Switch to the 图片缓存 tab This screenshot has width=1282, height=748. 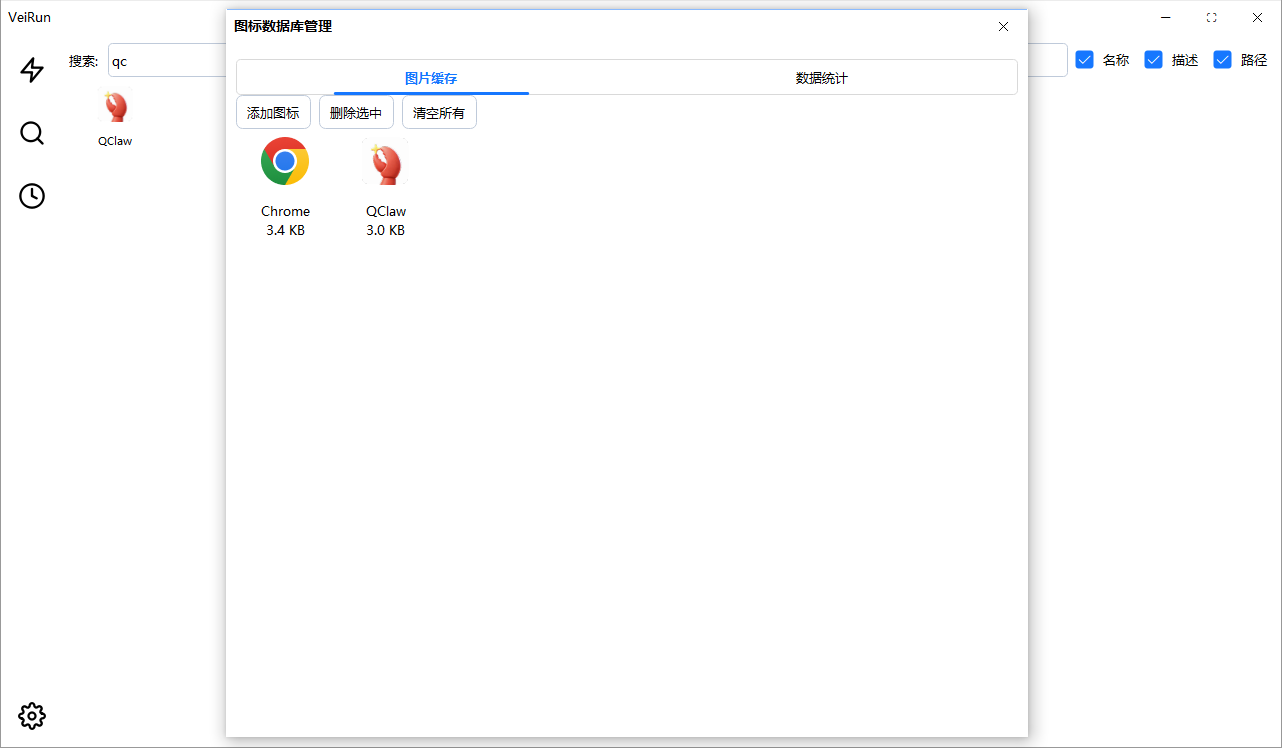pos(431,78)
